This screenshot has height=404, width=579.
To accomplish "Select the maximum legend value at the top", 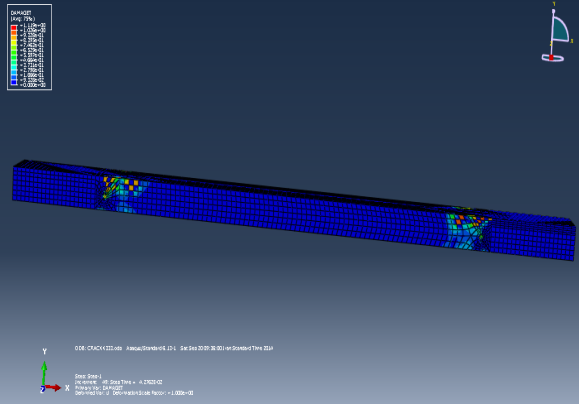I will (32, 25).
